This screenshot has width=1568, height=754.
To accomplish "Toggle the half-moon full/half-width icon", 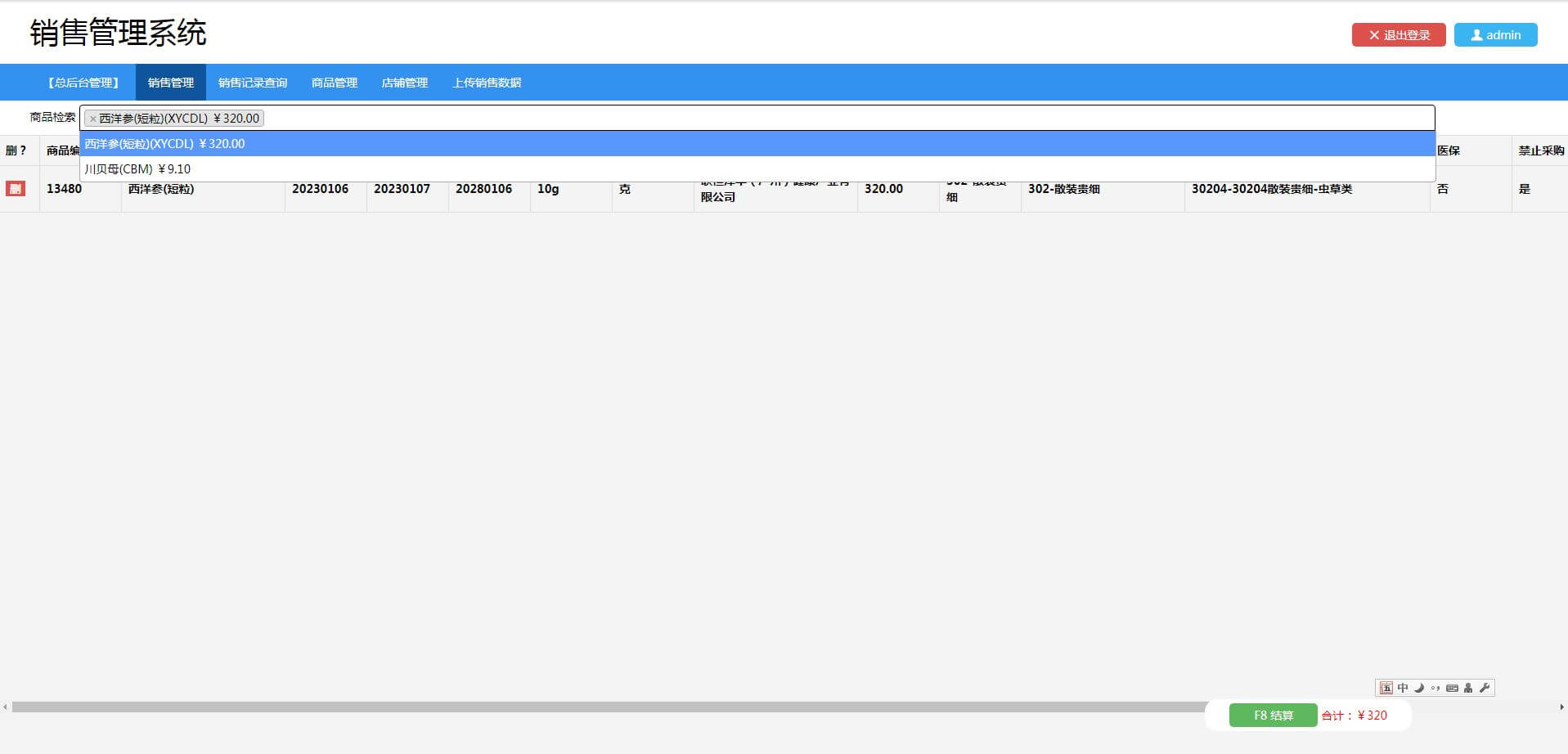I will point(1419,688).
